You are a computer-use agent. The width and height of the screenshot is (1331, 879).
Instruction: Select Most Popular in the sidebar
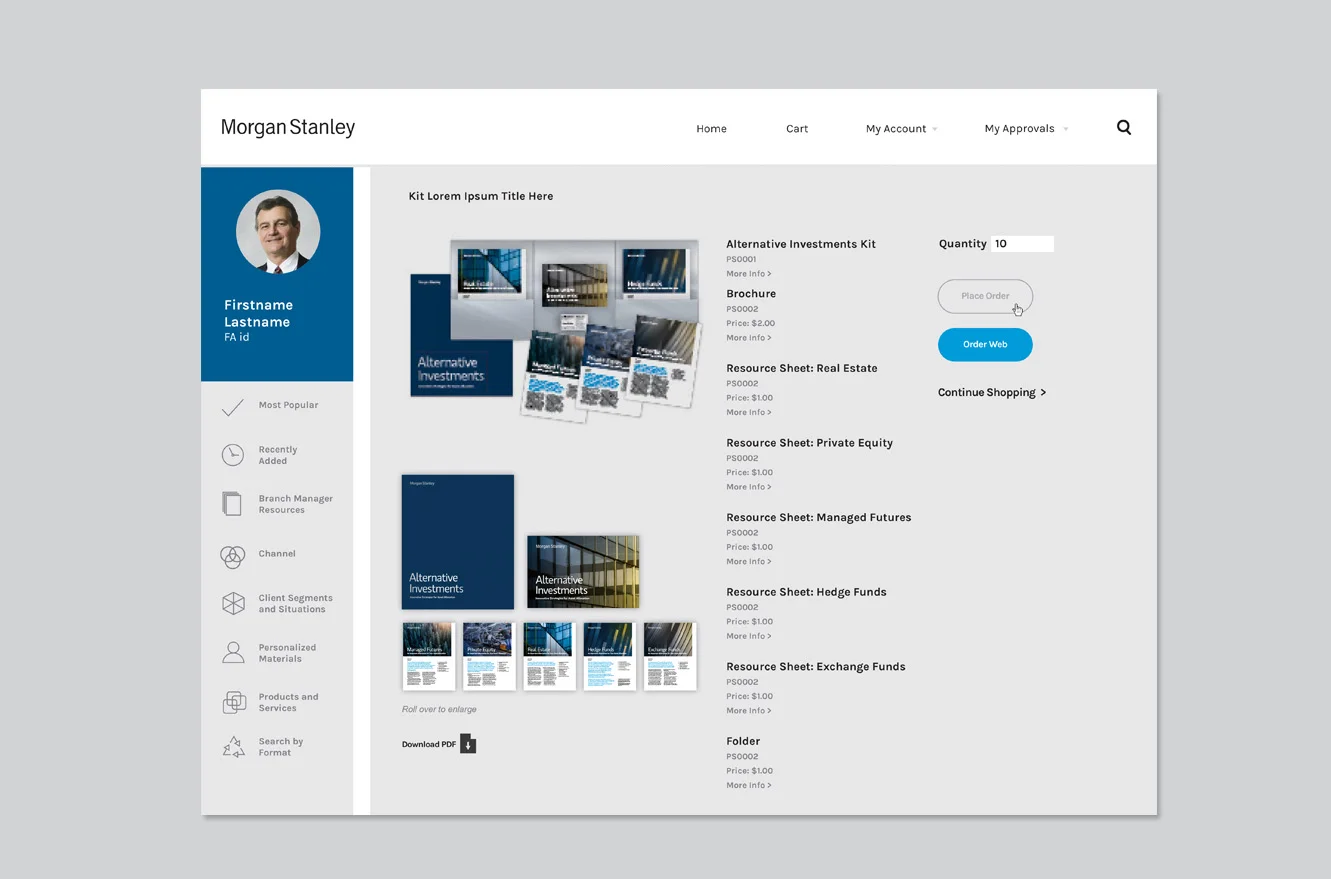pyautogui.click(x=288, y=405)
